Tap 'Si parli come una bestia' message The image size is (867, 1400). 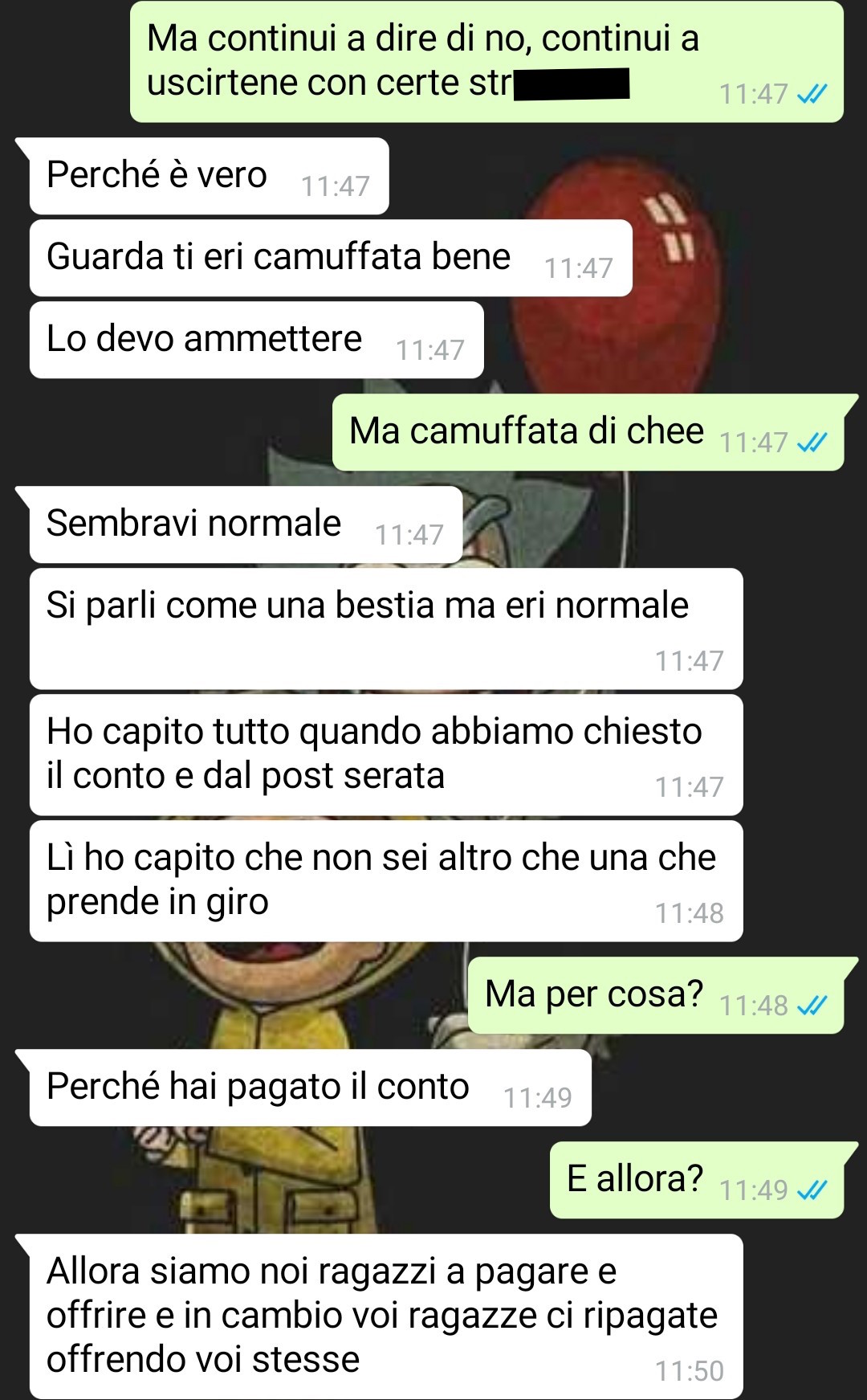(386, 629)
